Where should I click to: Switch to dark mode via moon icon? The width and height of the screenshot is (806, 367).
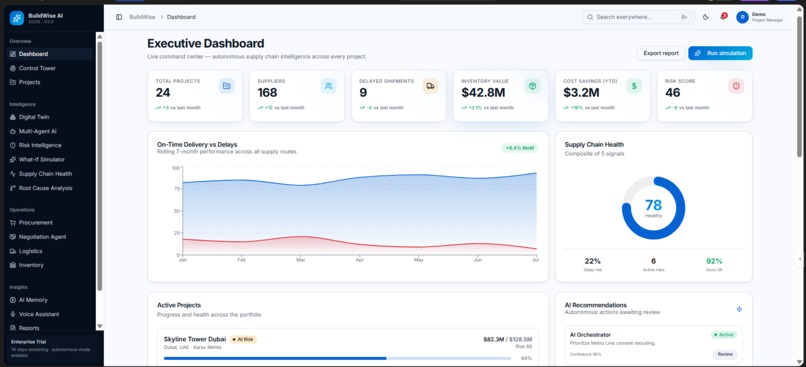(x=706, y=17)
